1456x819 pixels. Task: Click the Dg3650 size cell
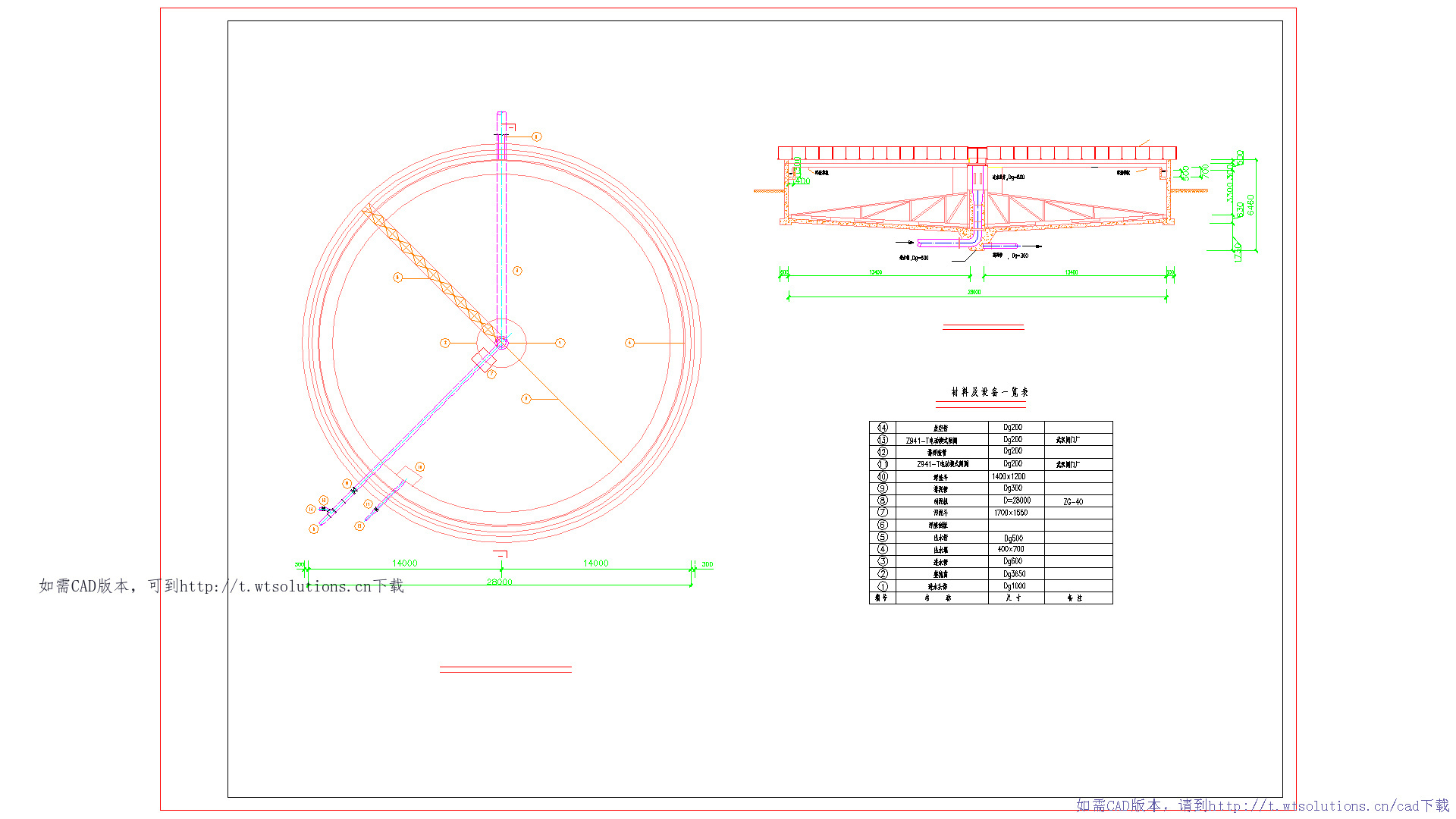(x=1014, y=574)
